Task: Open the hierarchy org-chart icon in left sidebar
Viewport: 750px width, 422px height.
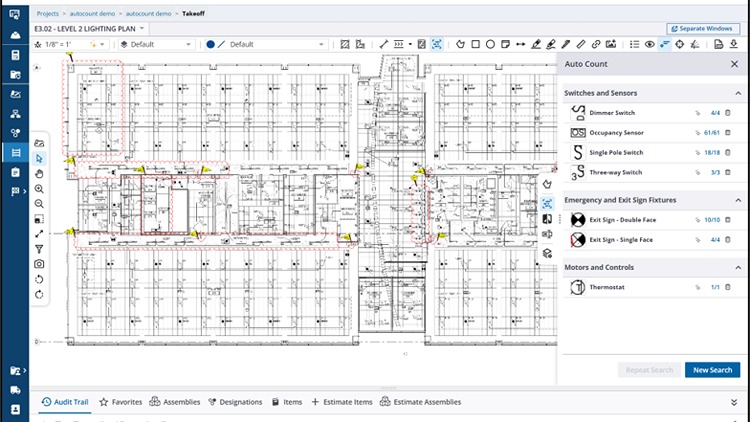Action: [x=15, y=113]
